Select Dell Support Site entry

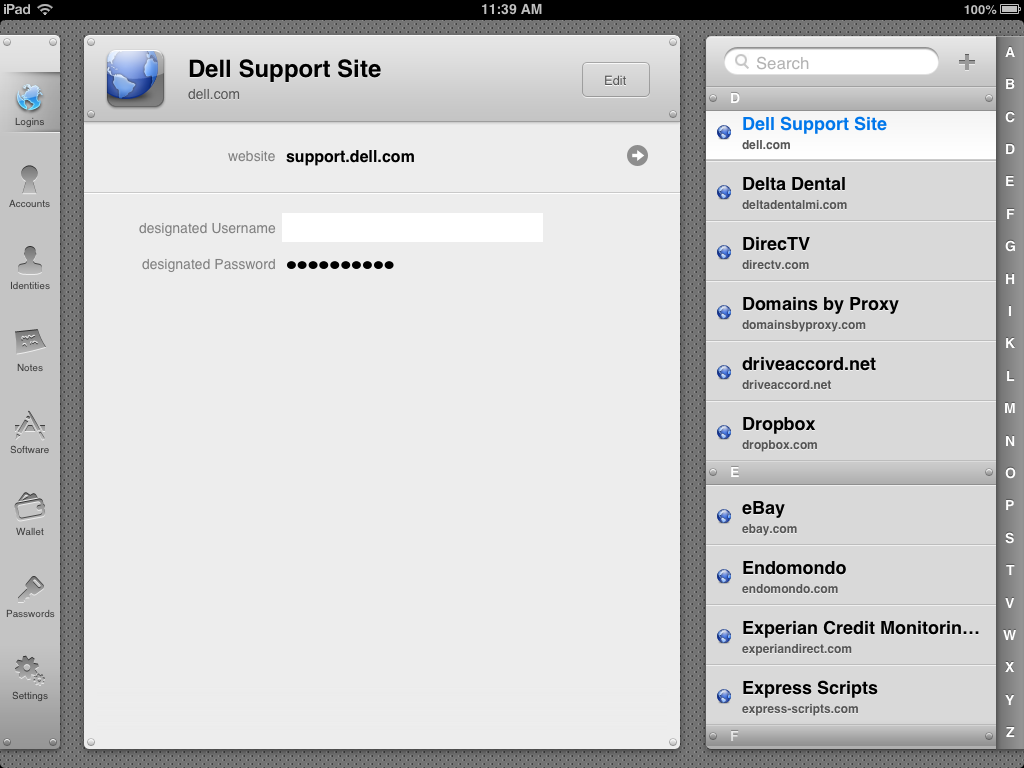coord(850,135)
